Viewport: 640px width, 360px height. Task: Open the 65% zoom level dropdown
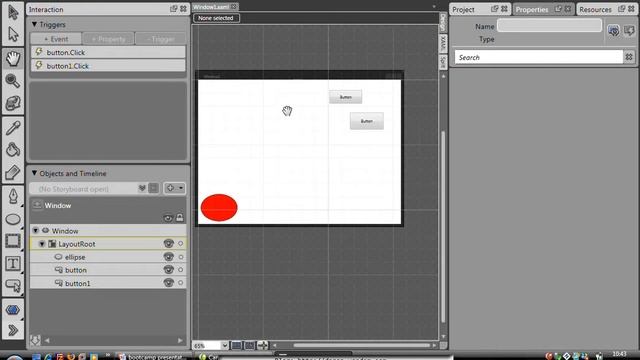tap(224, 345)
